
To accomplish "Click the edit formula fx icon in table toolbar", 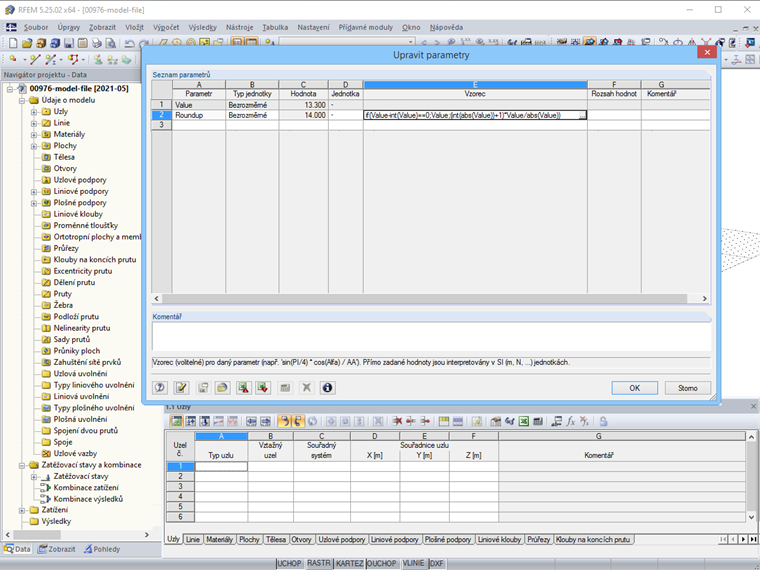I will click(571, 421).
